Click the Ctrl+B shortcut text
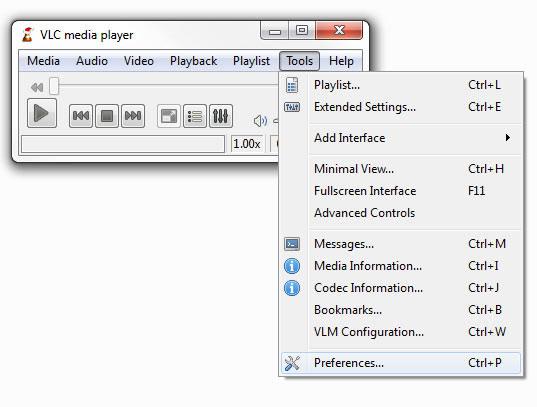Screen dimensions: 537x407 [485, 309]
